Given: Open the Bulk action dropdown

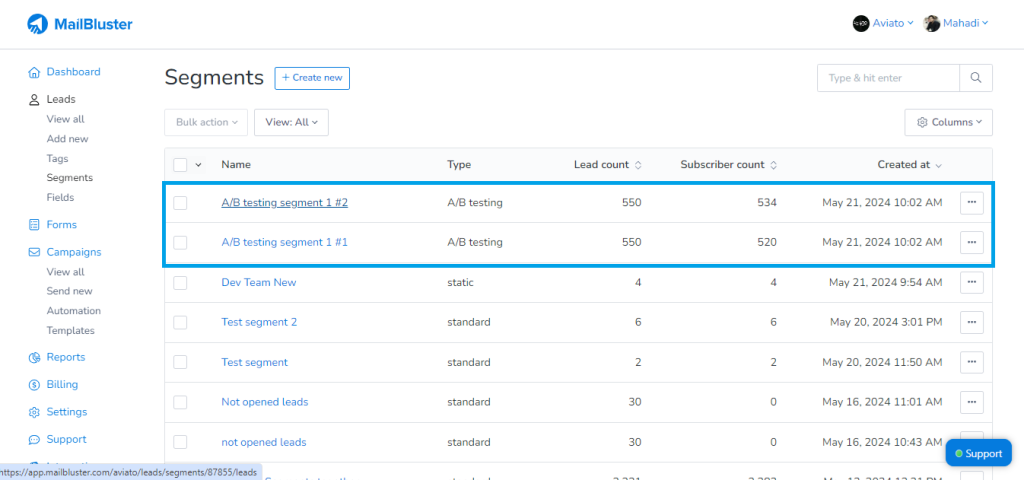Looking at the screenshot, I should point(206,122).
